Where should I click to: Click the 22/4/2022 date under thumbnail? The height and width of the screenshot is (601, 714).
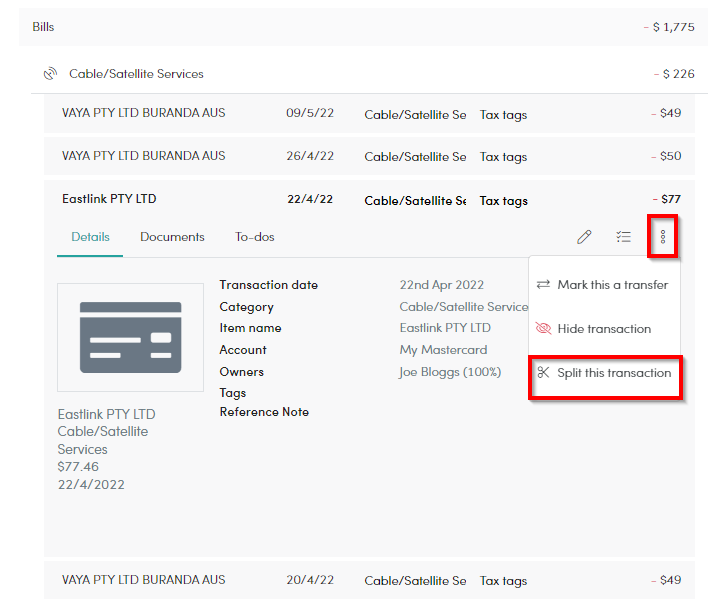pos(91,484)
